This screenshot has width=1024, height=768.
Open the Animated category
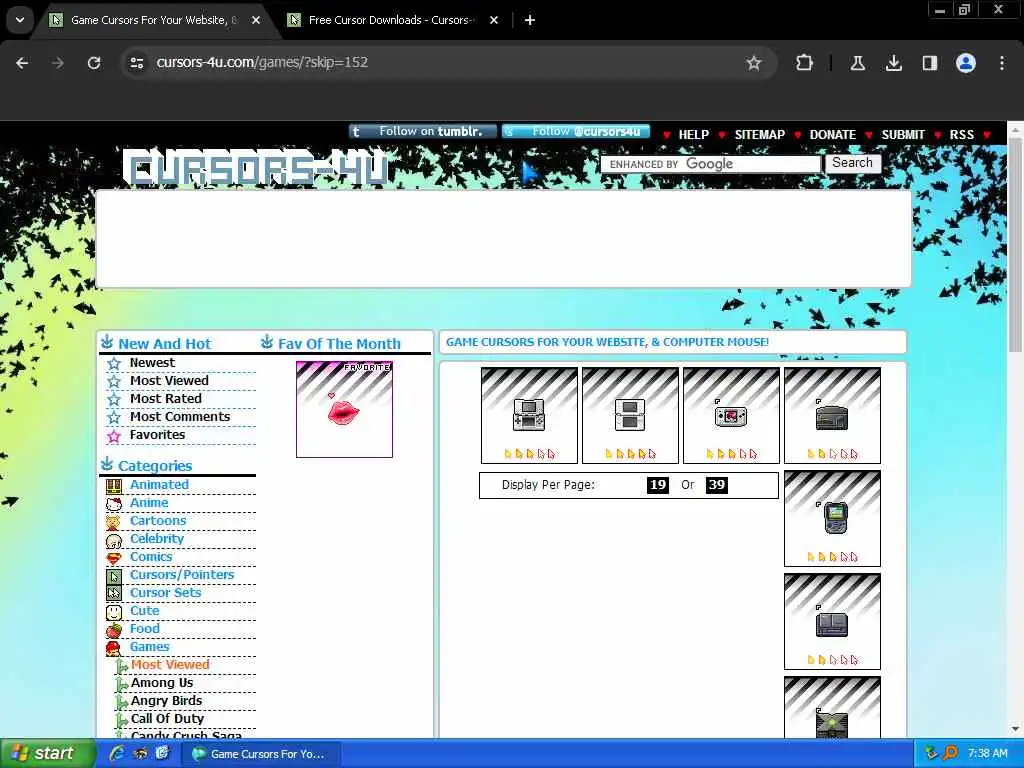[x=159, y=485]
